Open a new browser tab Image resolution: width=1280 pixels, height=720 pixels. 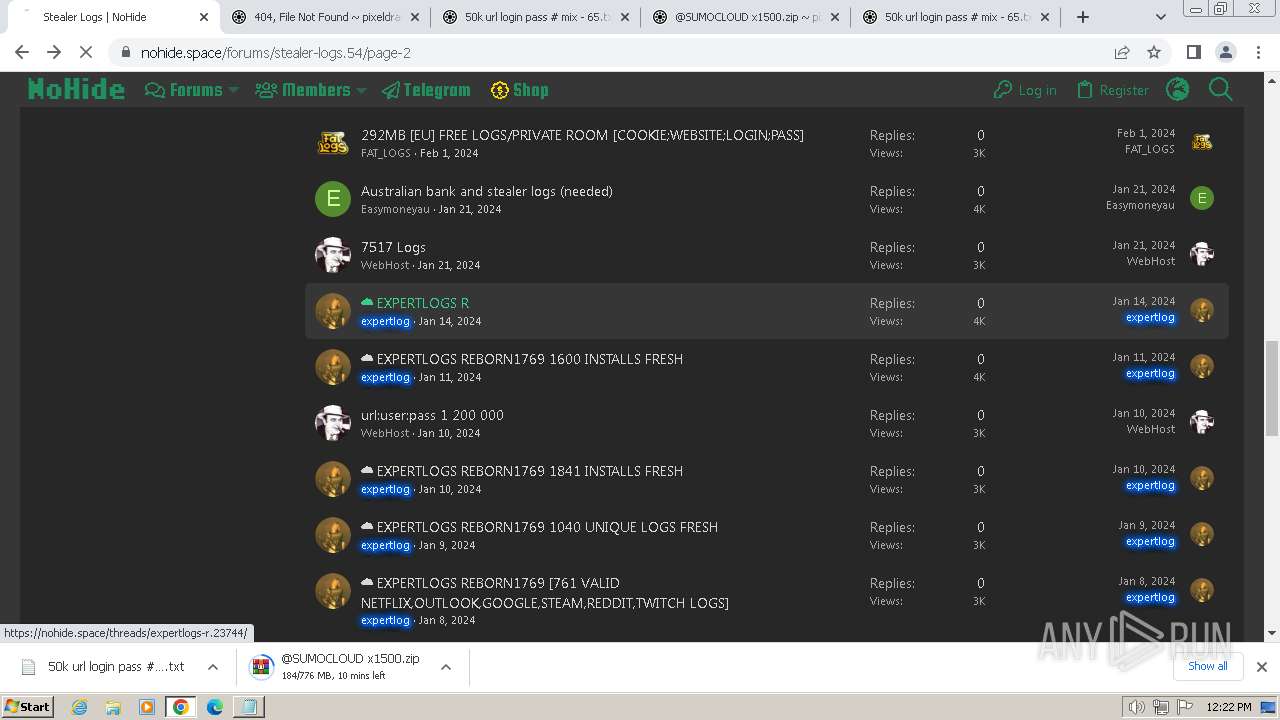point(1083,17)
